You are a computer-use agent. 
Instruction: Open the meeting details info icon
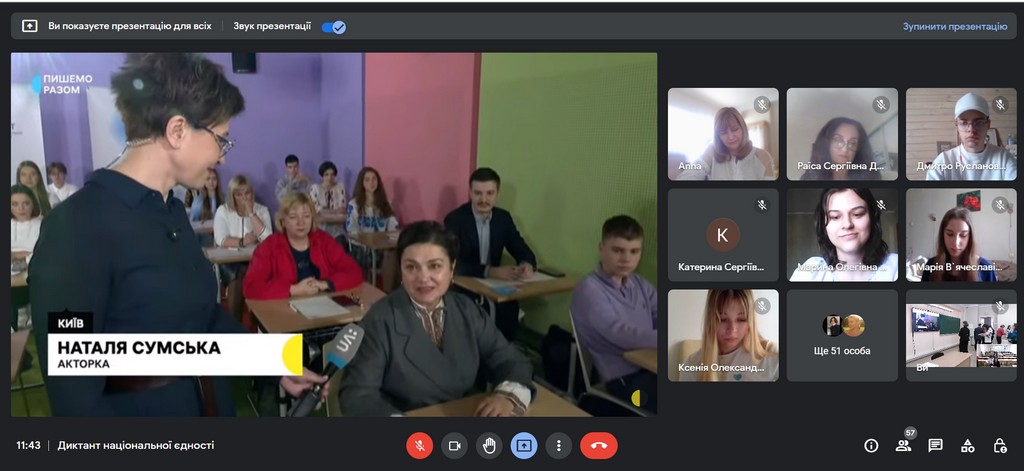coord(871,446)
